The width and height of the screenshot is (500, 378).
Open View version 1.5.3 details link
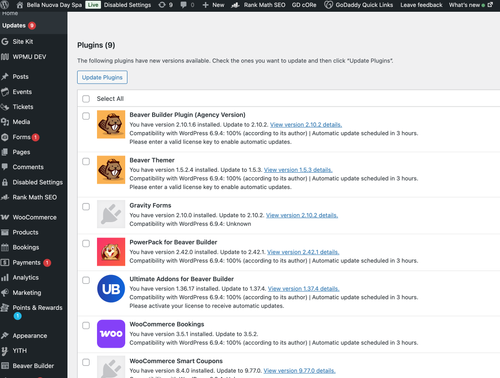298,170
